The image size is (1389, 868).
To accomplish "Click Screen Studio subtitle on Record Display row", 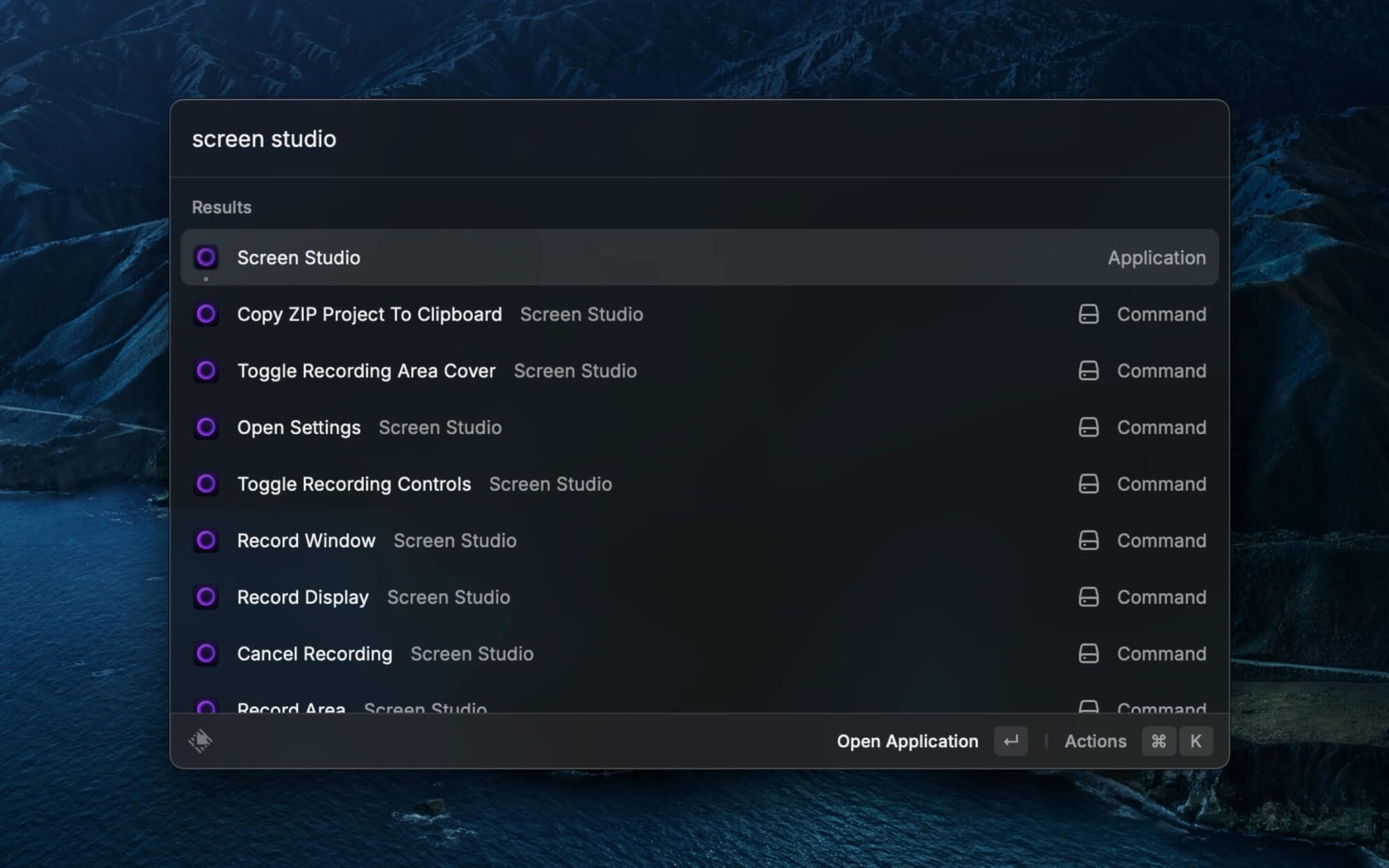I will (449, 597).
